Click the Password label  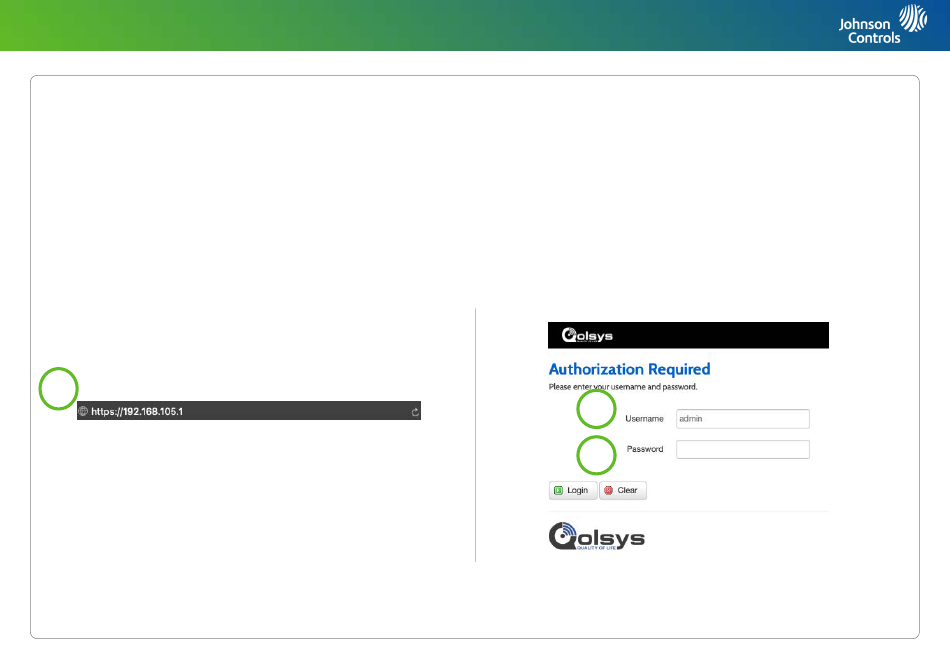[x=645, y=449]
